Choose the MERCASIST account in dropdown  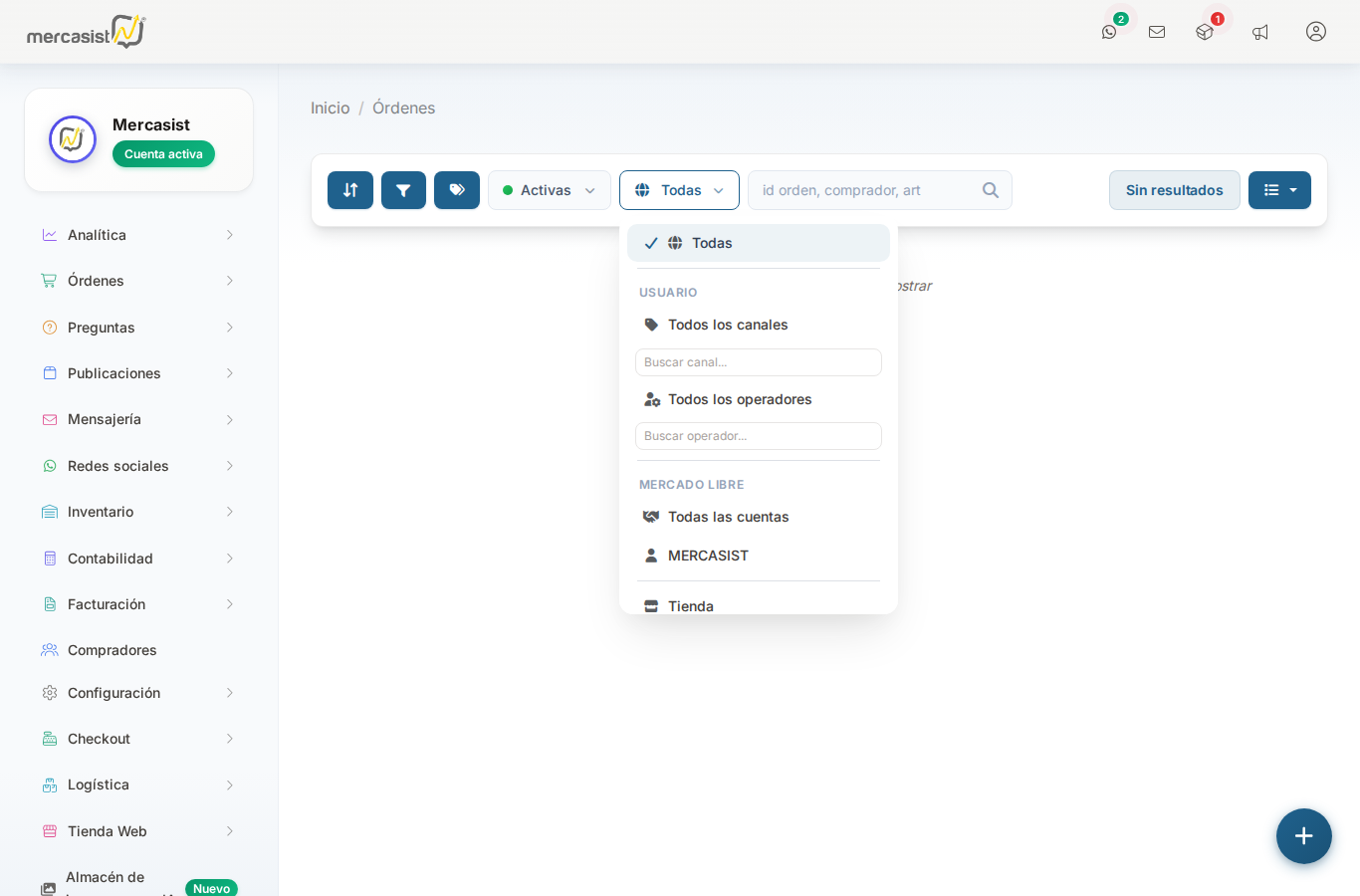[708, 556]
